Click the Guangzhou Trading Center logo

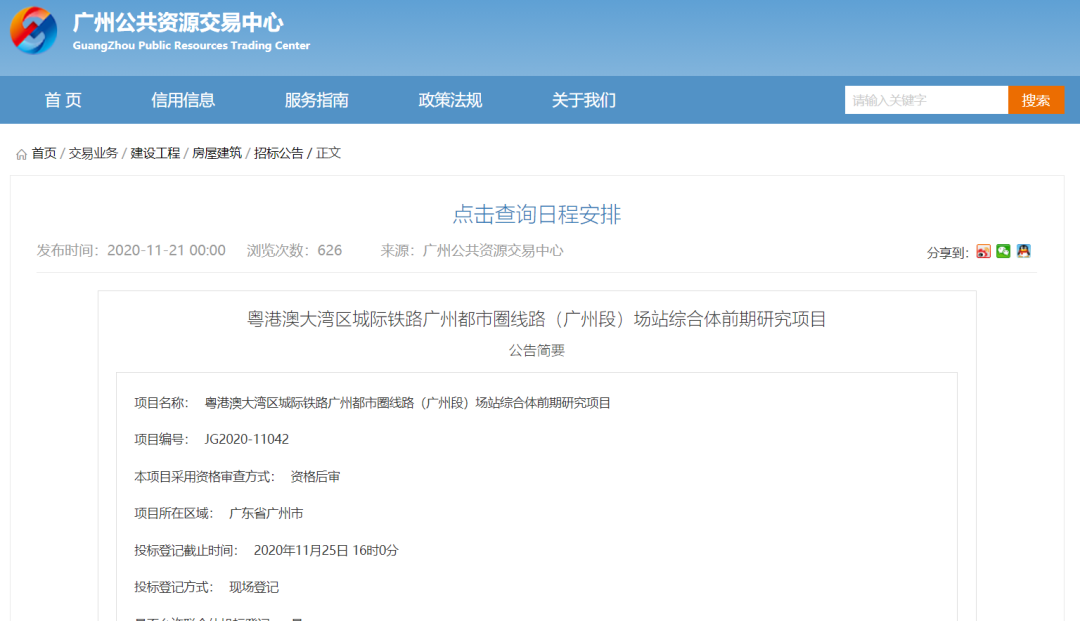(x=34, y=30)
